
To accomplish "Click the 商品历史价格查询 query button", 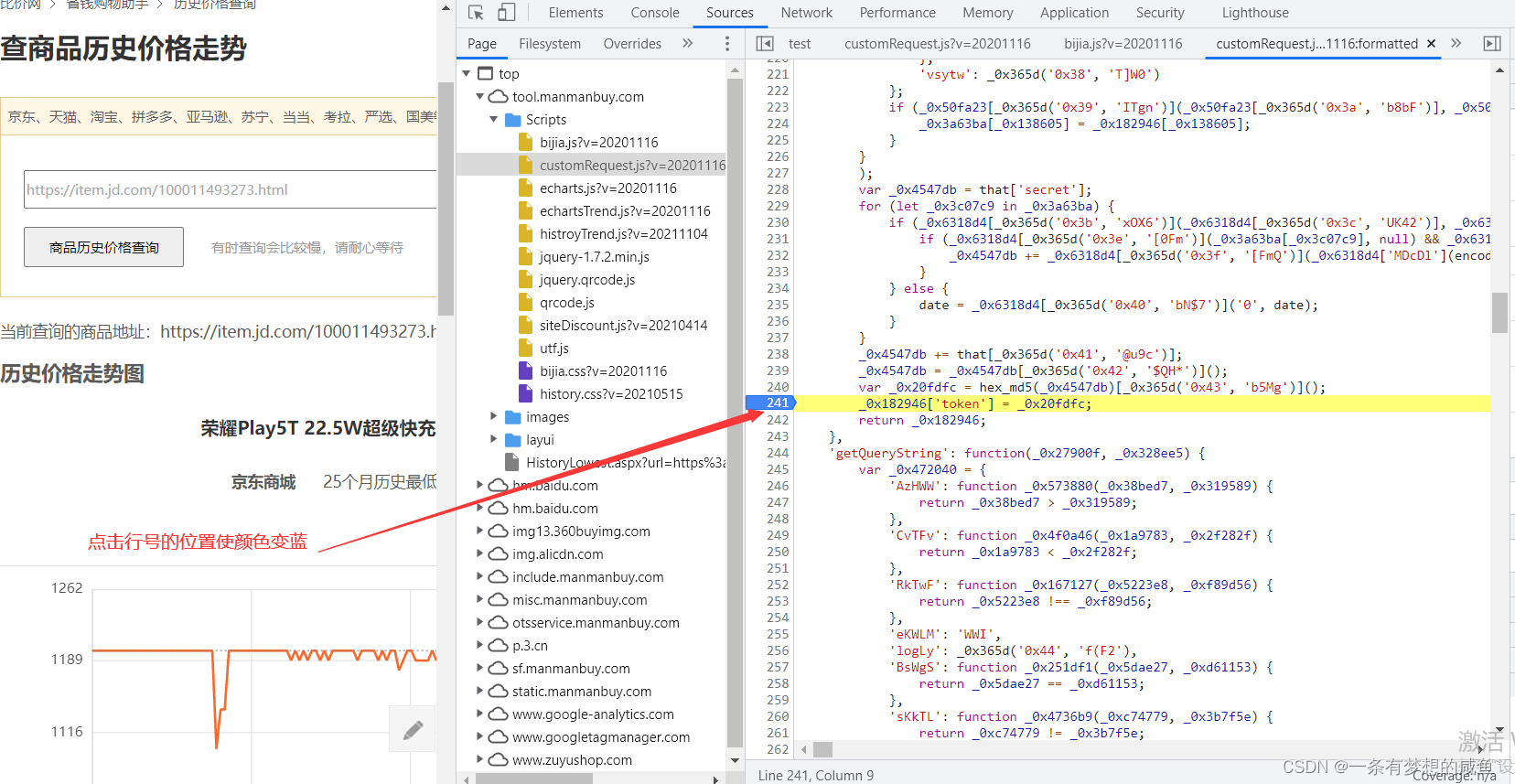I will pos(103,247).
